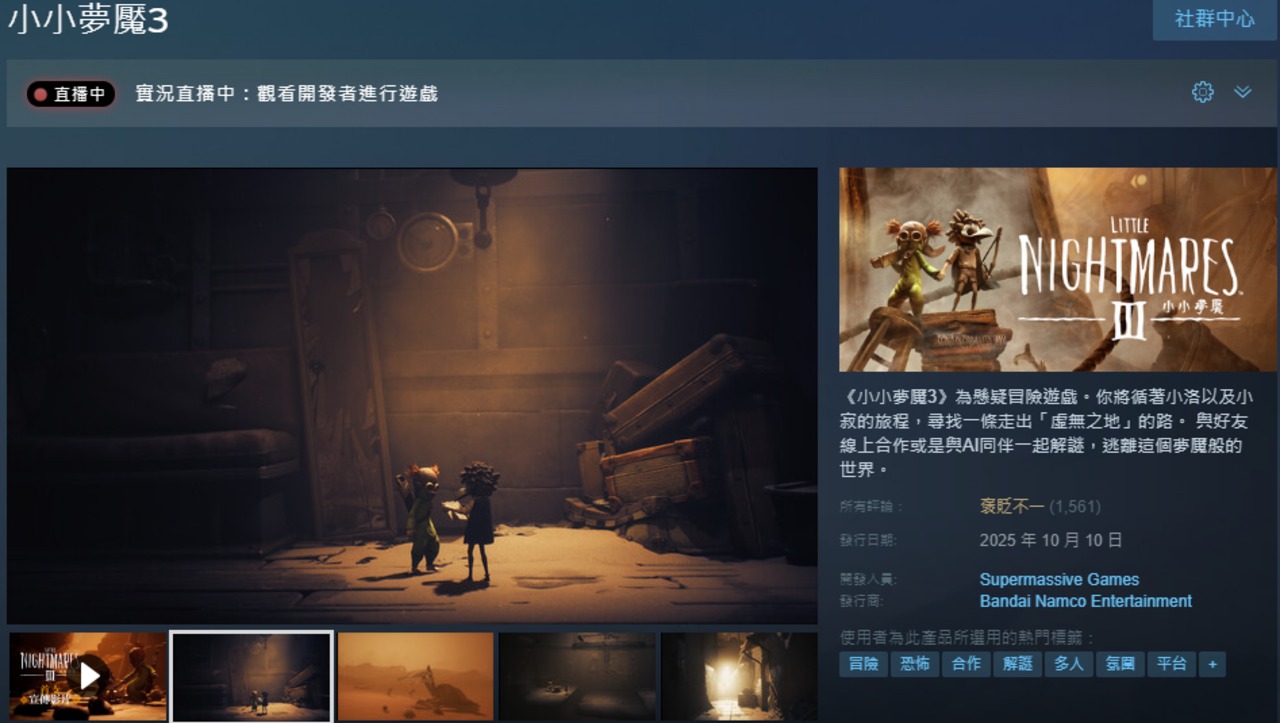This screenshot has width=1280, height=723.
Task: Click the plus button to add tags
Action: click(x=1212, y=664)
